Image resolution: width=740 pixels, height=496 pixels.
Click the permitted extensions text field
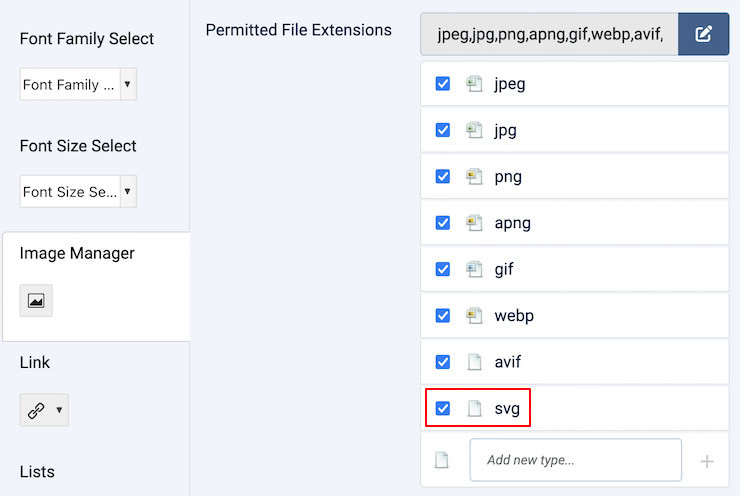pos(550,34)
